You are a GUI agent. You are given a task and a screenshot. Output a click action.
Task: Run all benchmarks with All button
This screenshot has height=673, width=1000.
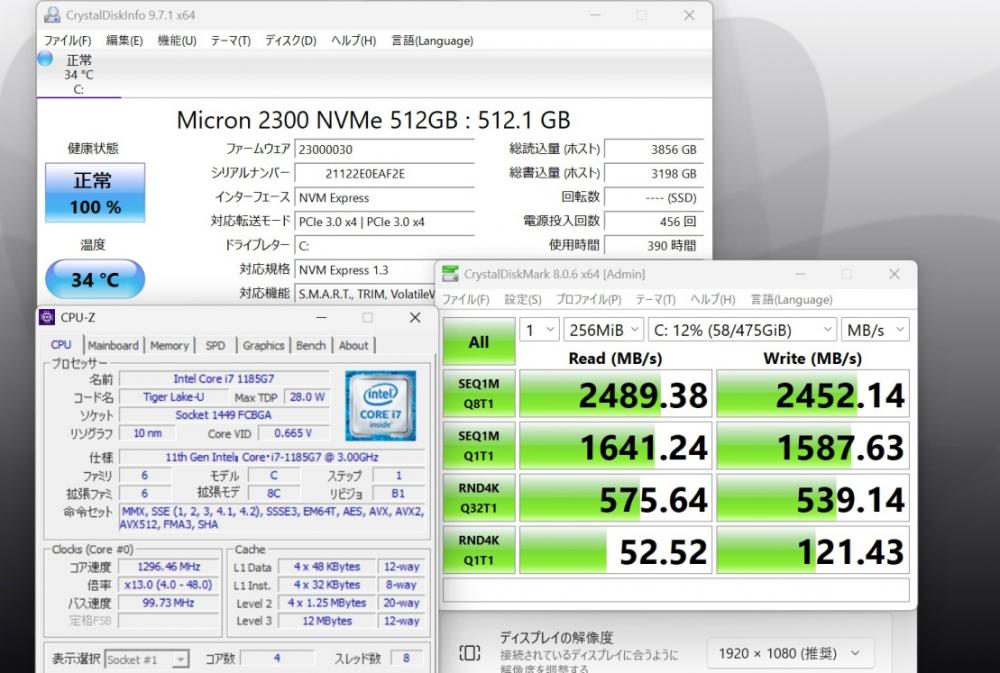coord(479,342)
